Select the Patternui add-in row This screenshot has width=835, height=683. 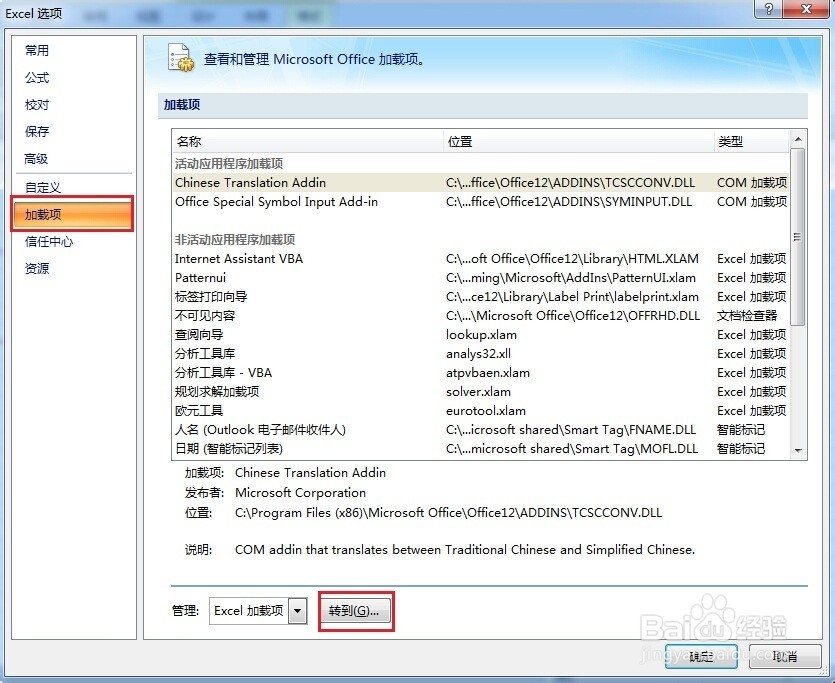pos(481,278)
